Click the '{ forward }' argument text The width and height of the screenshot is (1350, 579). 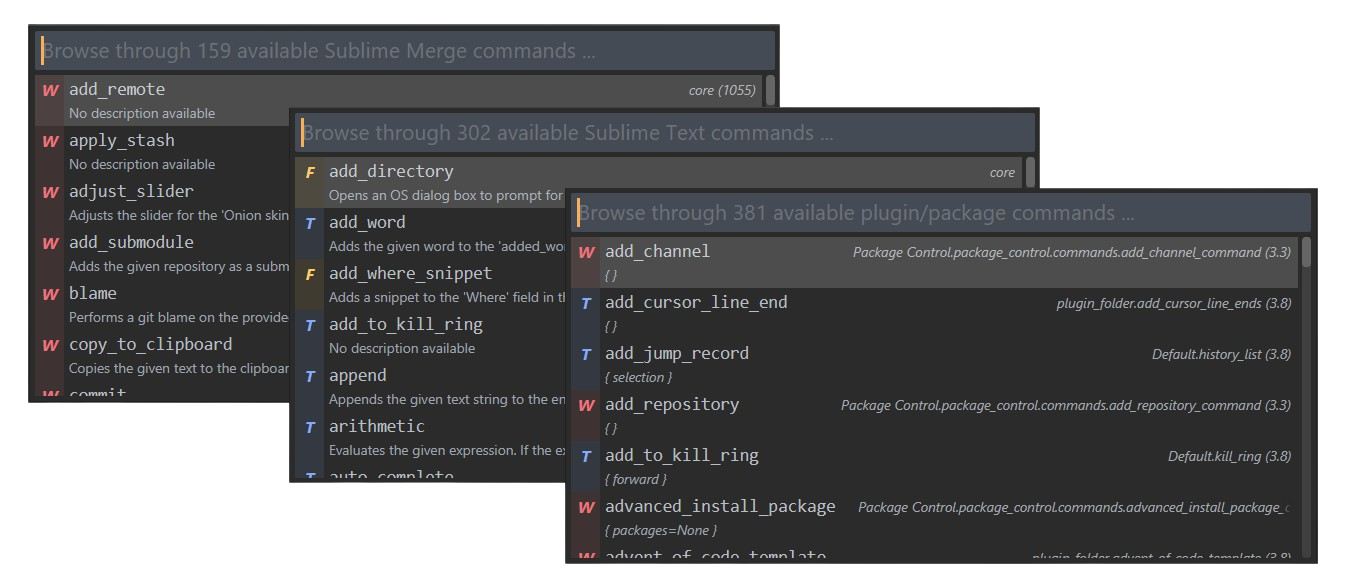636,479
